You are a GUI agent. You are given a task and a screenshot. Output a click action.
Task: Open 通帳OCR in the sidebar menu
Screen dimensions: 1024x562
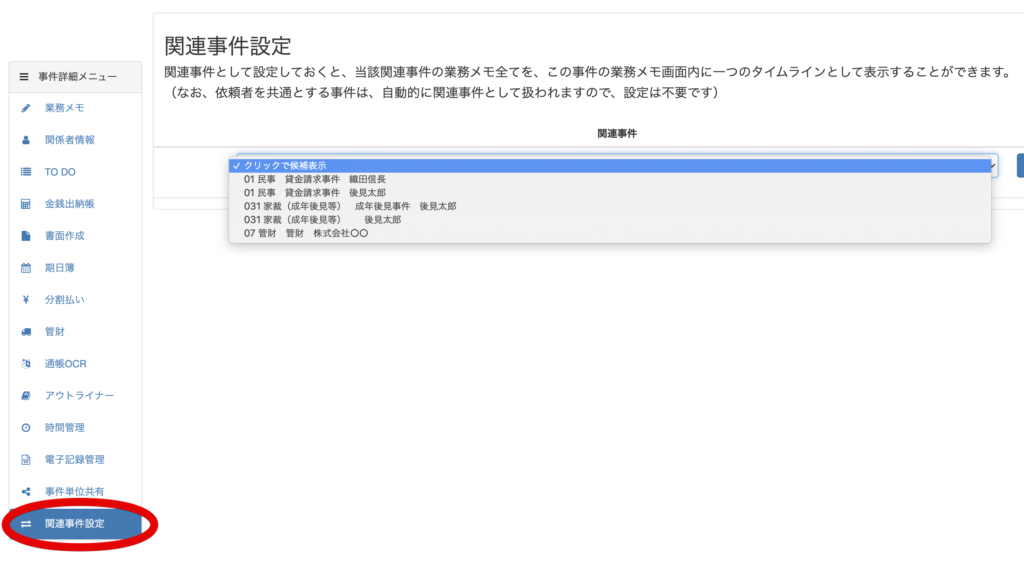coord(72,364)
